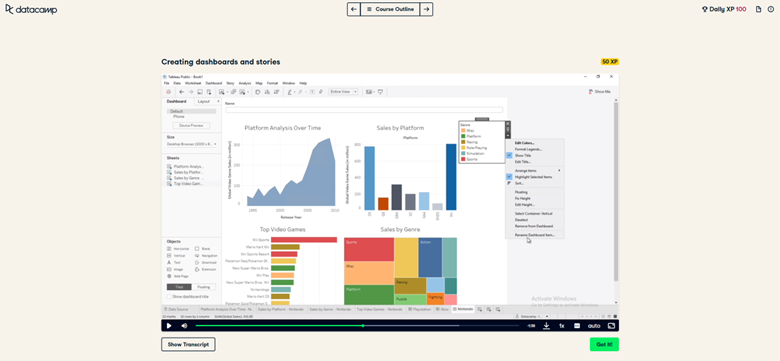Download the video with the download icon
The image size is (780, 361).
[x=546, y=326]
